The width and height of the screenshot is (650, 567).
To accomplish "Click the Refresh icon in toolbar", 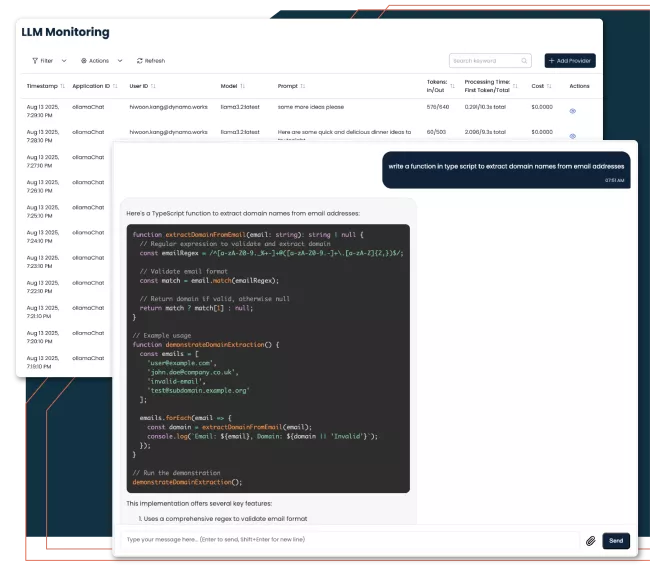I will point(140,61).
